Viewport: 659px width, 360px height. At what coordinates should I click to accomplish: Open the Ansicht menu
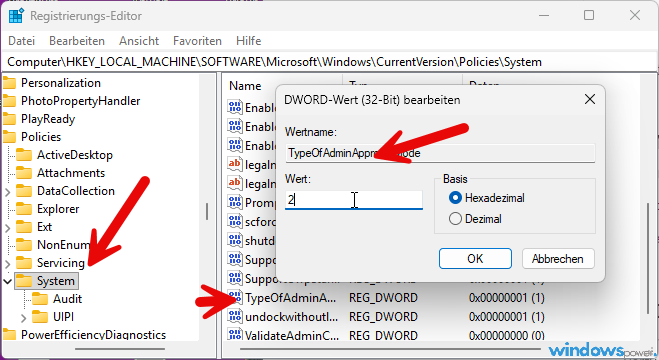point(139,41)
